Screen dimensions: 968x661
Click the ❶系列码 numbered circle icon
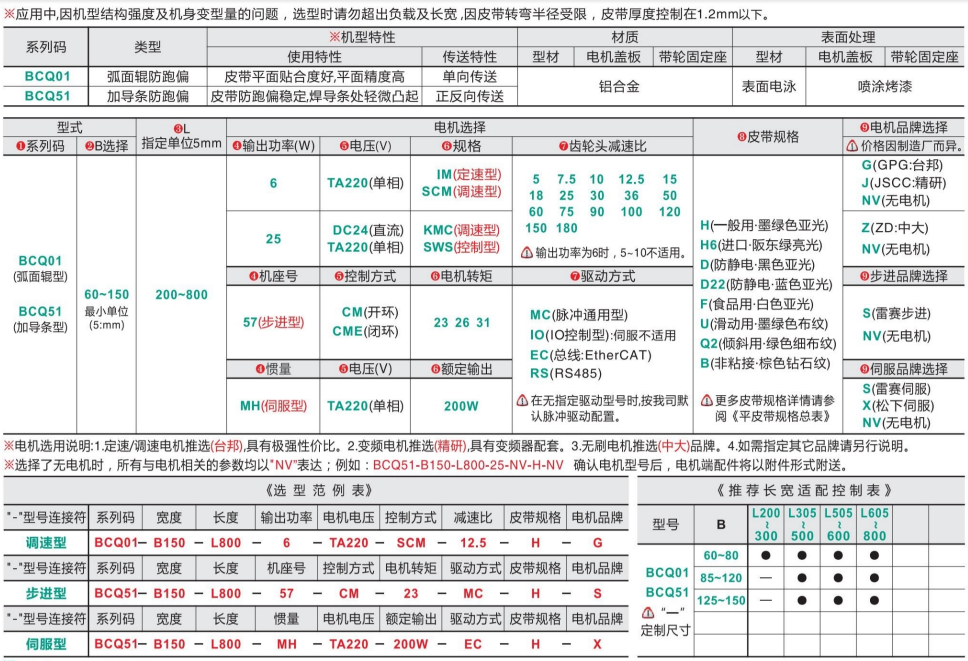[x=20, y=146]
